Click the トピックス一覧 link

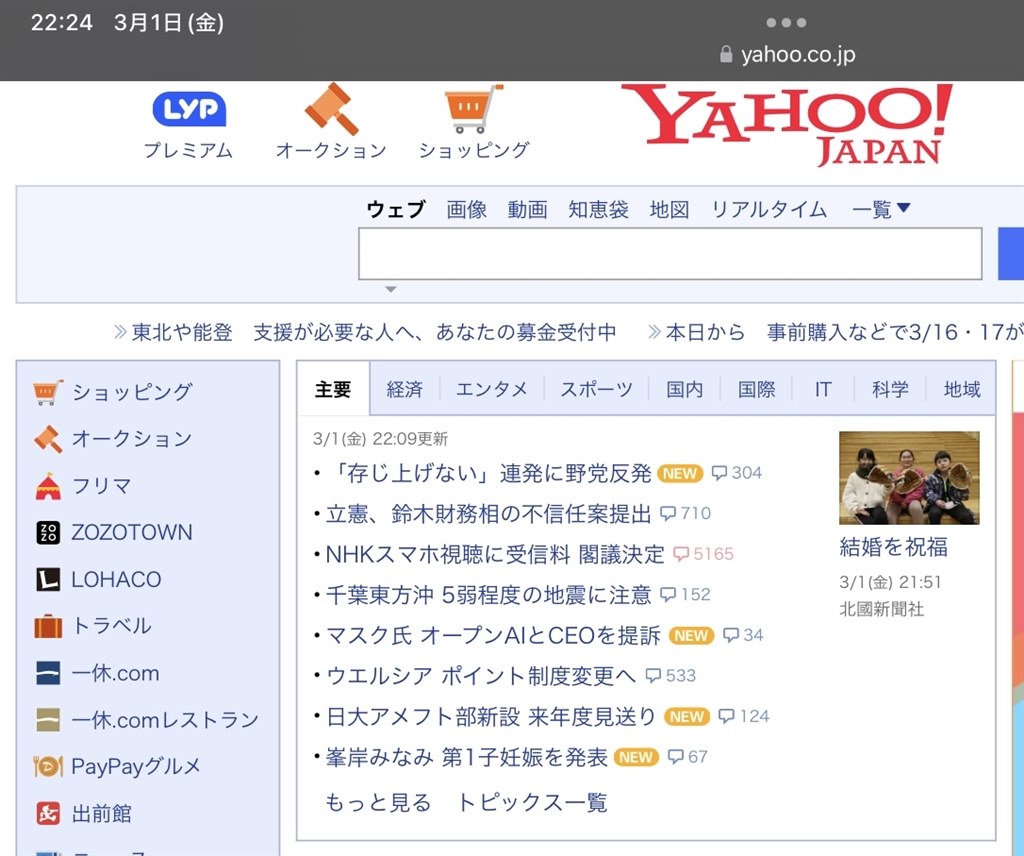[532, 802]
